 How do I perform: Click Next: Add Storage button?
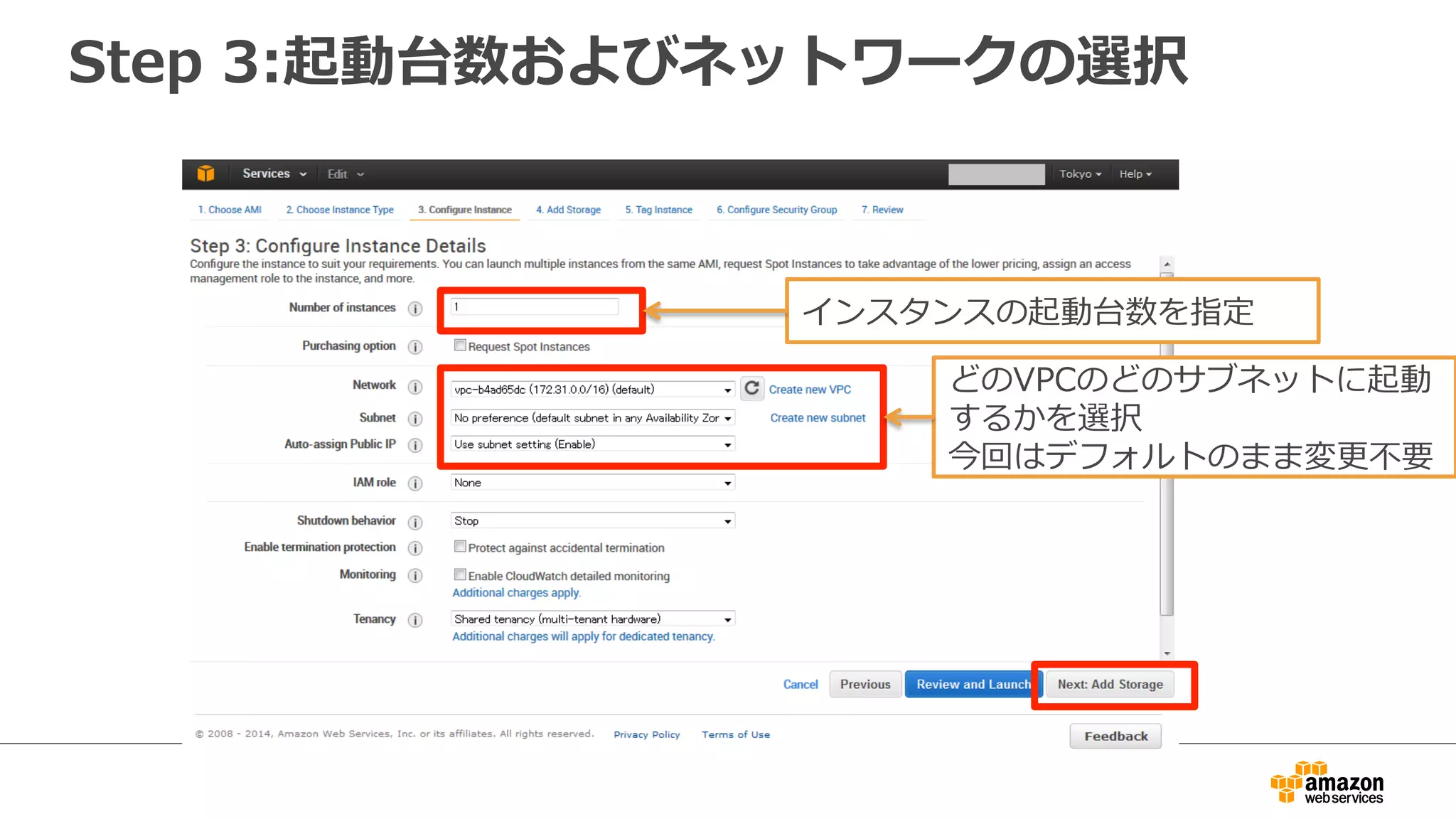(1110, 684)
